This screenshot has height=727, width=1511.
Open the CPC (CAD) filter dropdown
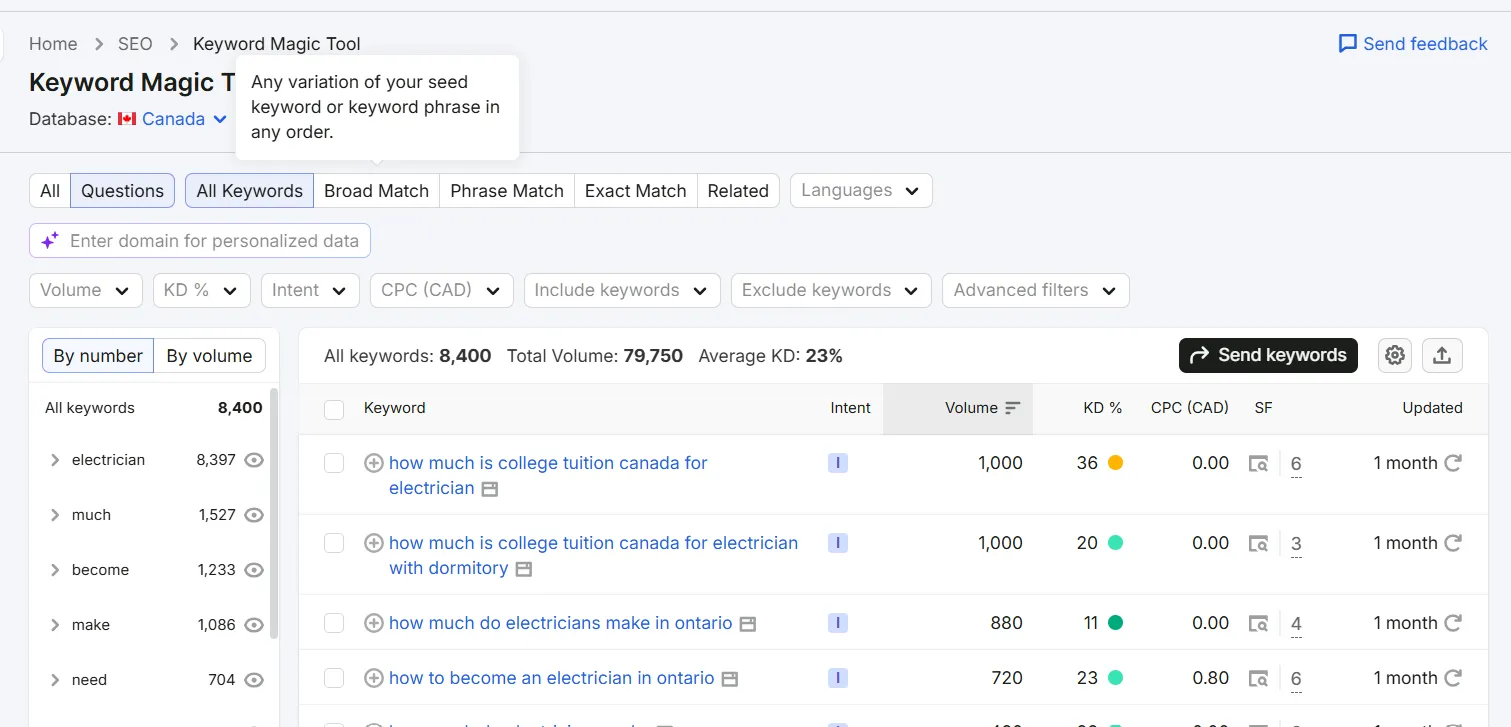(441, 290)
